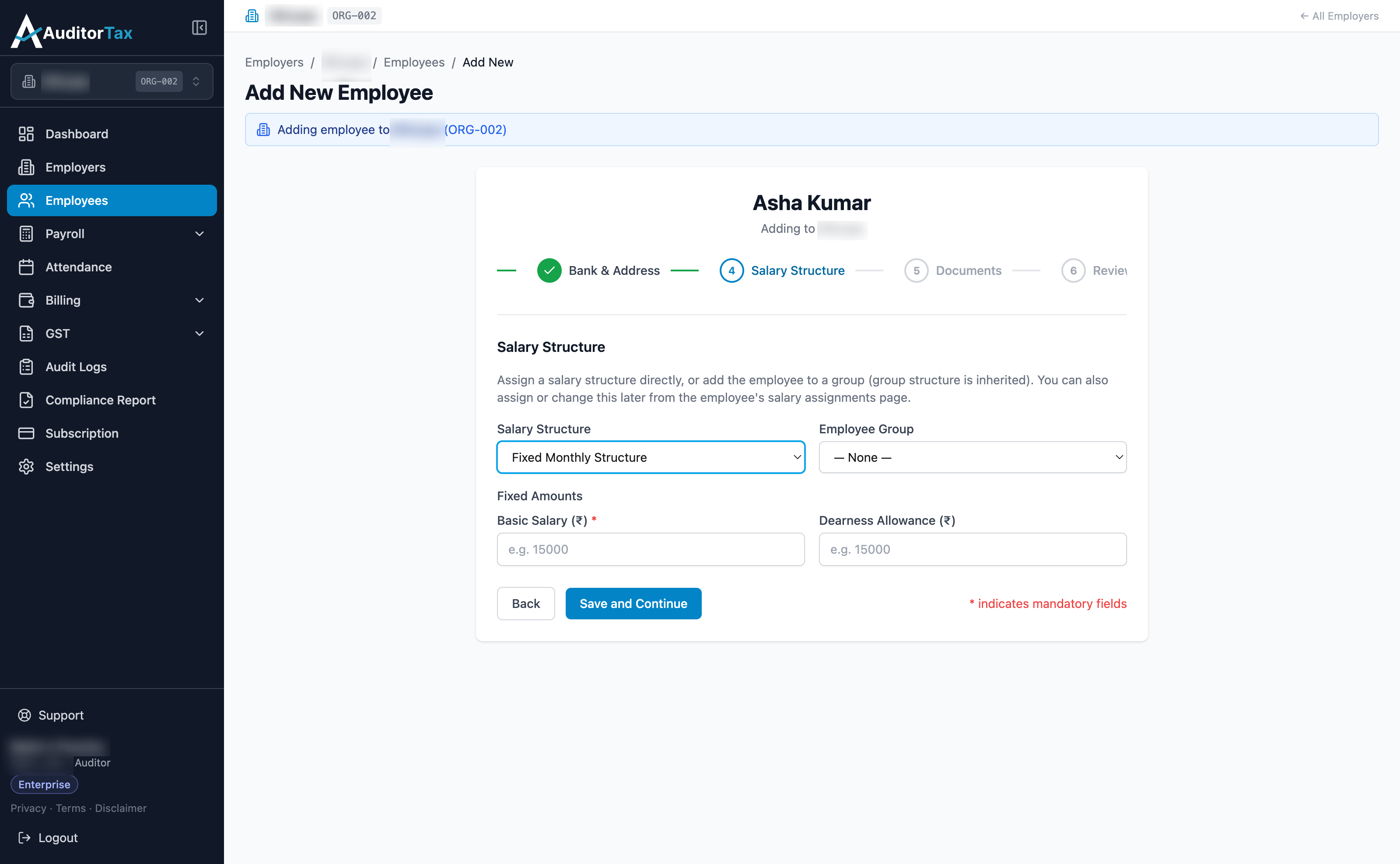The width and height of the screenshot is (1400, 864).
Task: Click the Audit Logs clipboard icon
Action: 26,366
